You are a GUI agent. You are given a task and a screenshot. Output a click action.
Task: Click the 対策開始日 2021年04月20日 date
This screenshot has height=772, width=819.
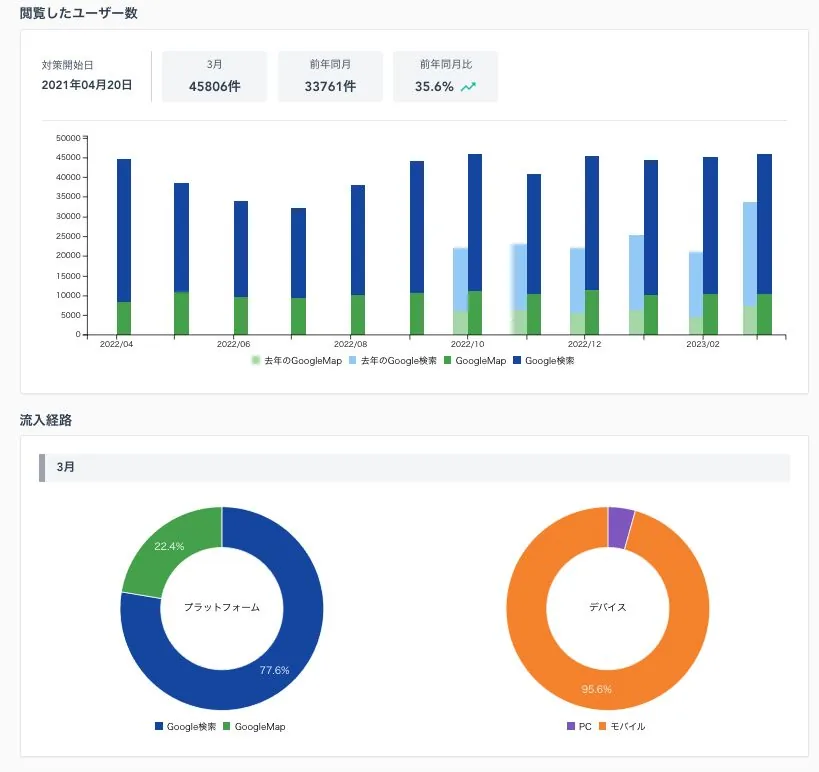[87, 85]
